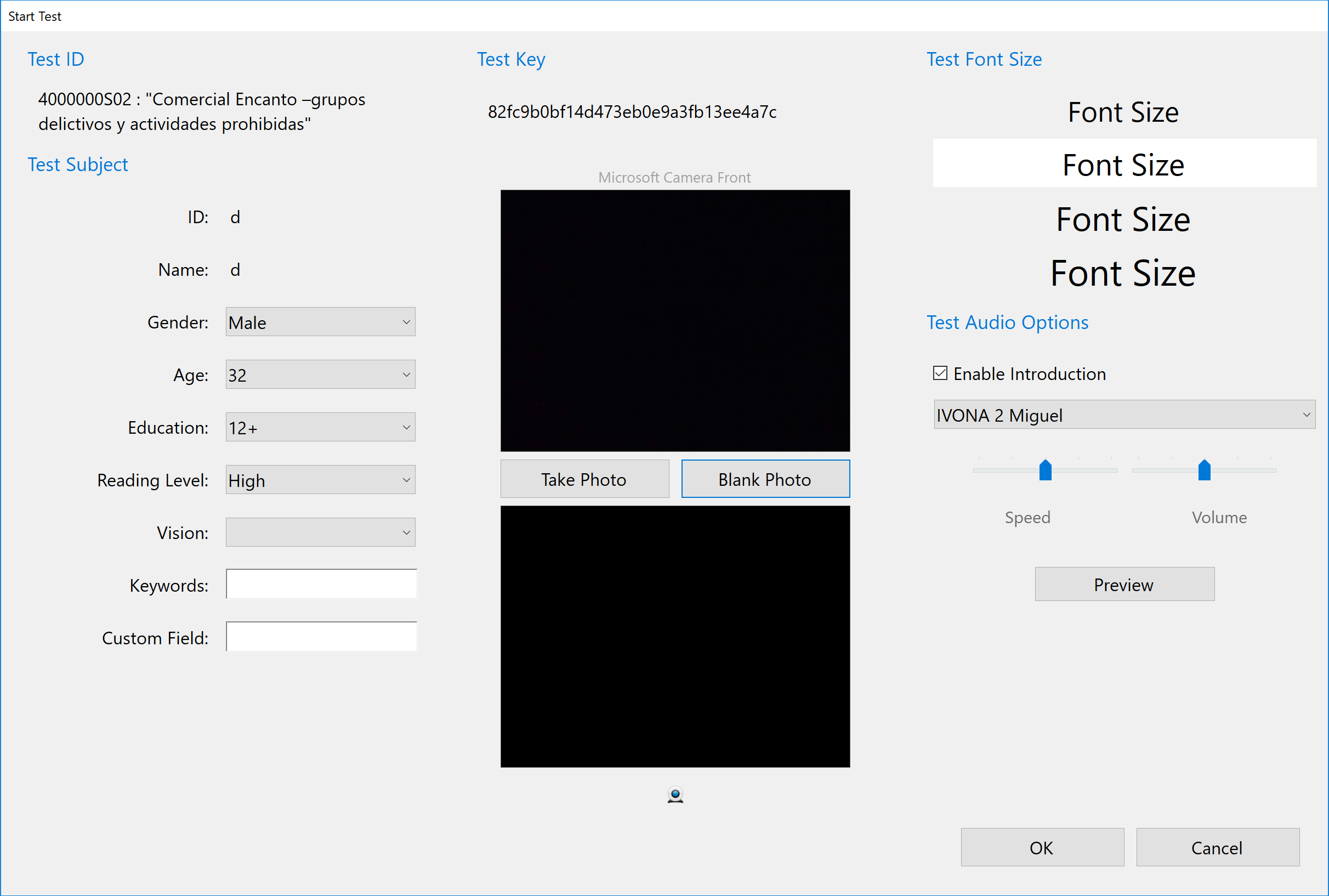Click the Volume label under the slider
1329x896 pixels.
click(x=1219, y=517)
